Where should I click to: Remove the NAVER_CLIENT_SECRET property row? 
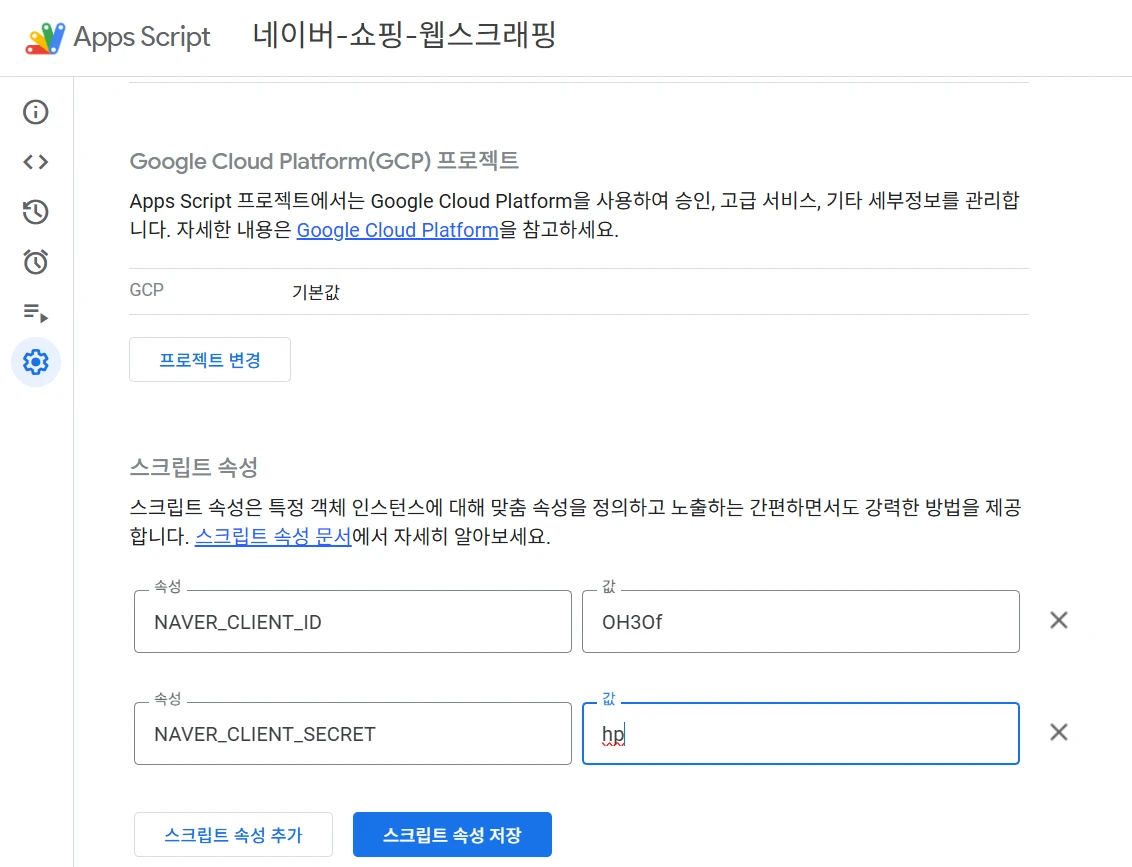pos(1059,732)
